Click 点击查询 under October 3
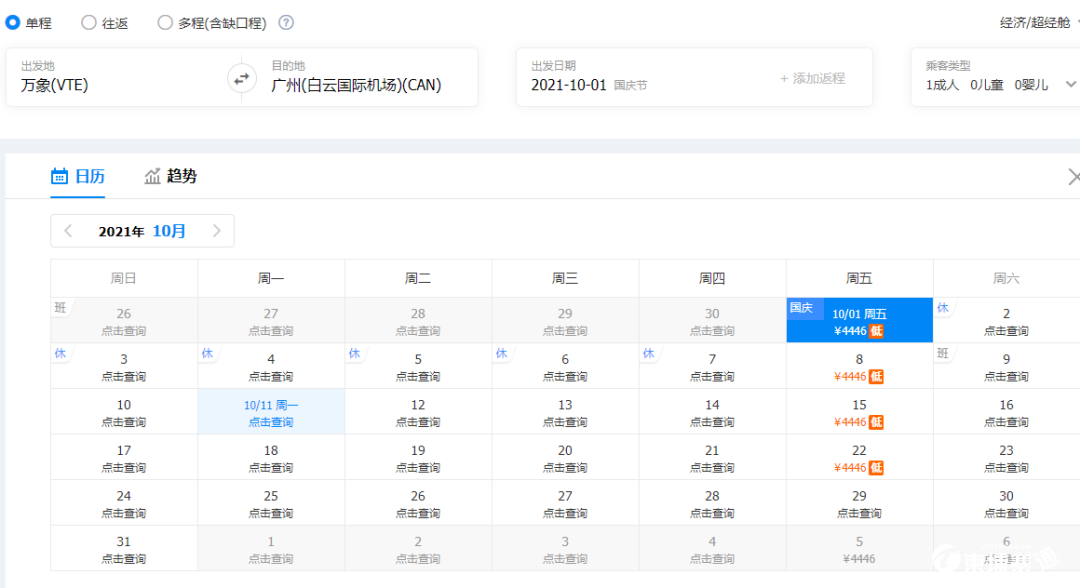Screen dimensions: 1080x588 click(x=124, y=377)
